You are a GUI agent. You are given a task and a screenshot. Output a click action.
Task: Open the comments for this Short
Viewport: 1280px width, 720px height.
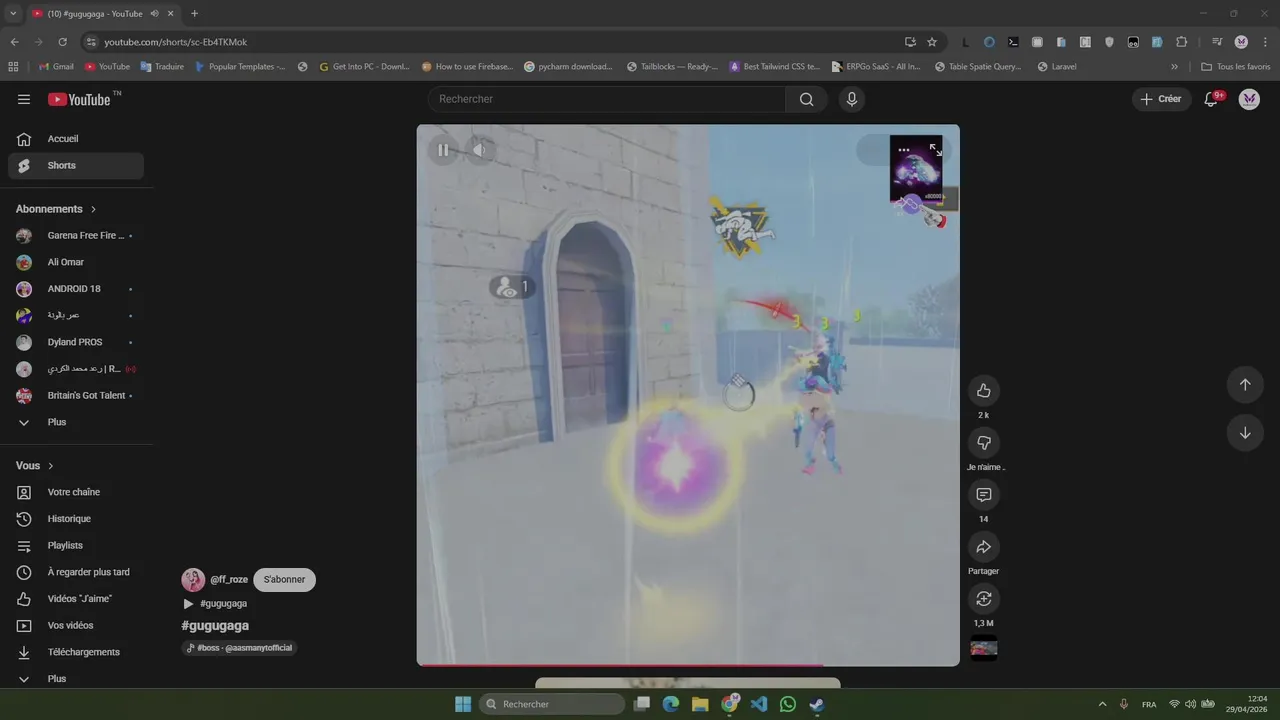point(983,495)
